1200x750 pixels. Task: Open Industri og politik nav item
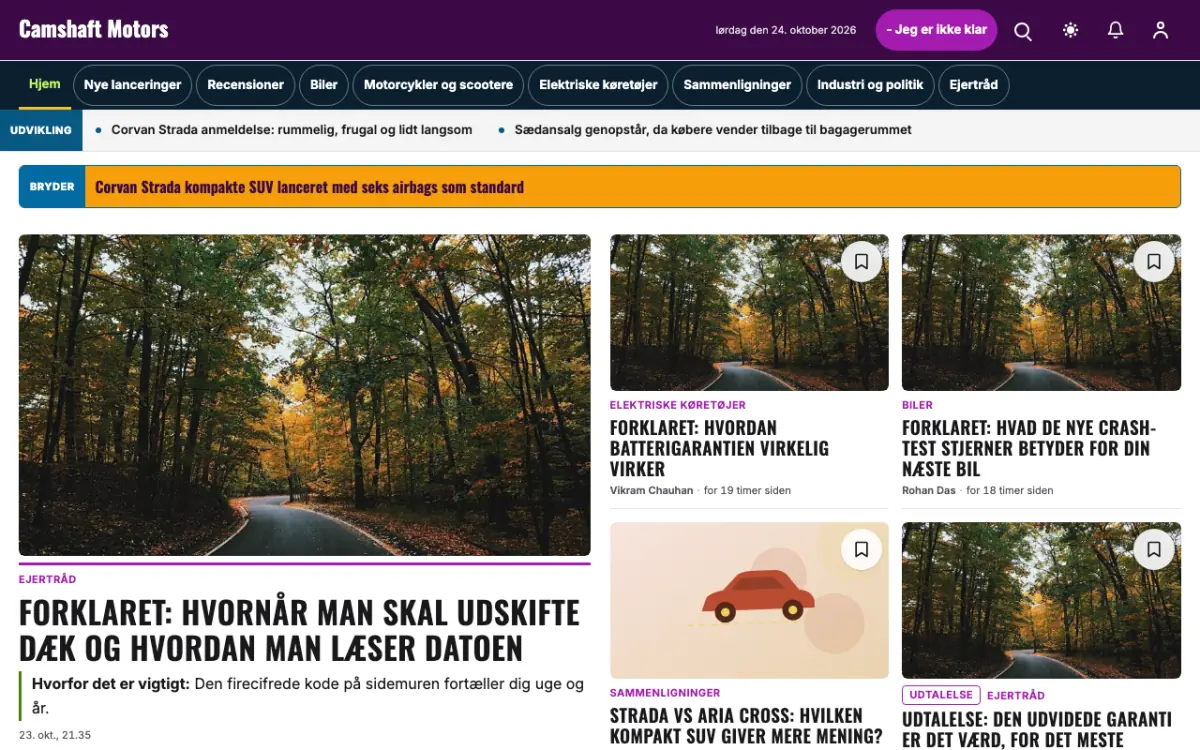(870, 85)
